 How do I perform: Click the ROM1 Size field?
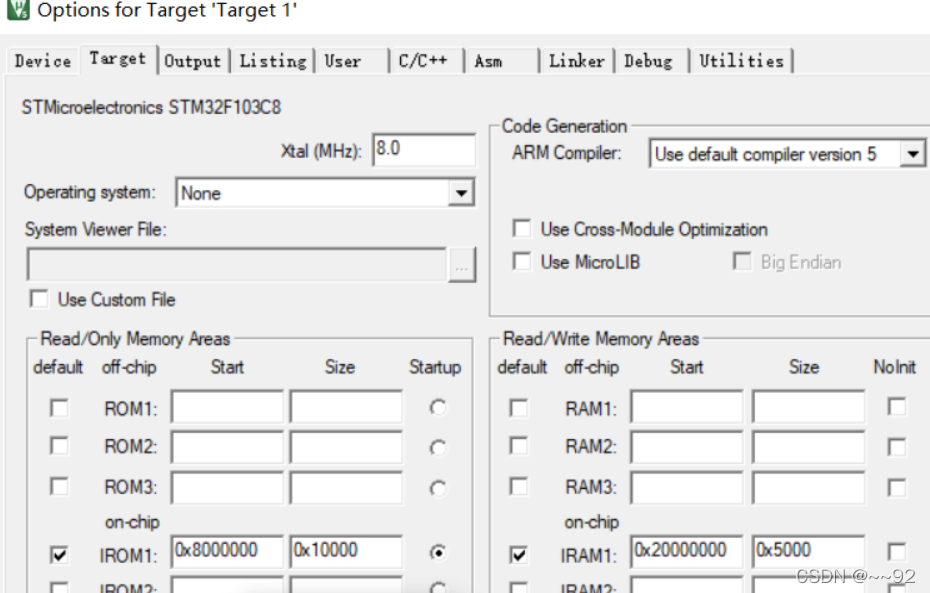(x=346, y=406)
